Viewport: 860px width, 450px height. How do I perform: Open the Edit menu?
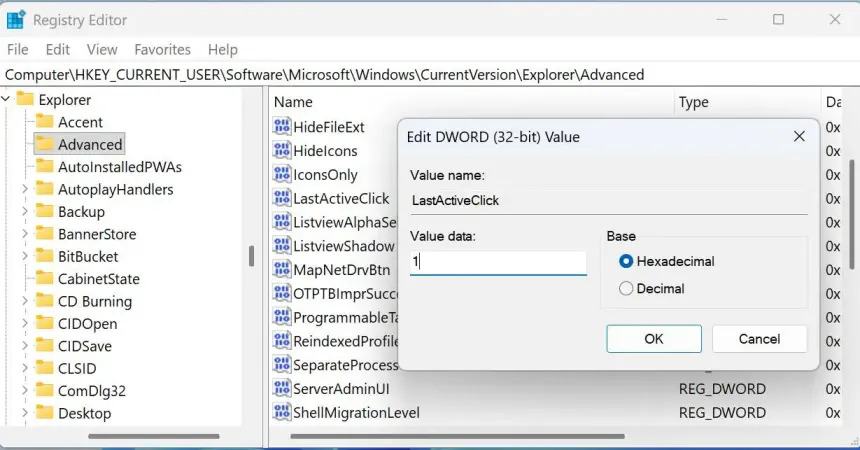coord(58,49)
